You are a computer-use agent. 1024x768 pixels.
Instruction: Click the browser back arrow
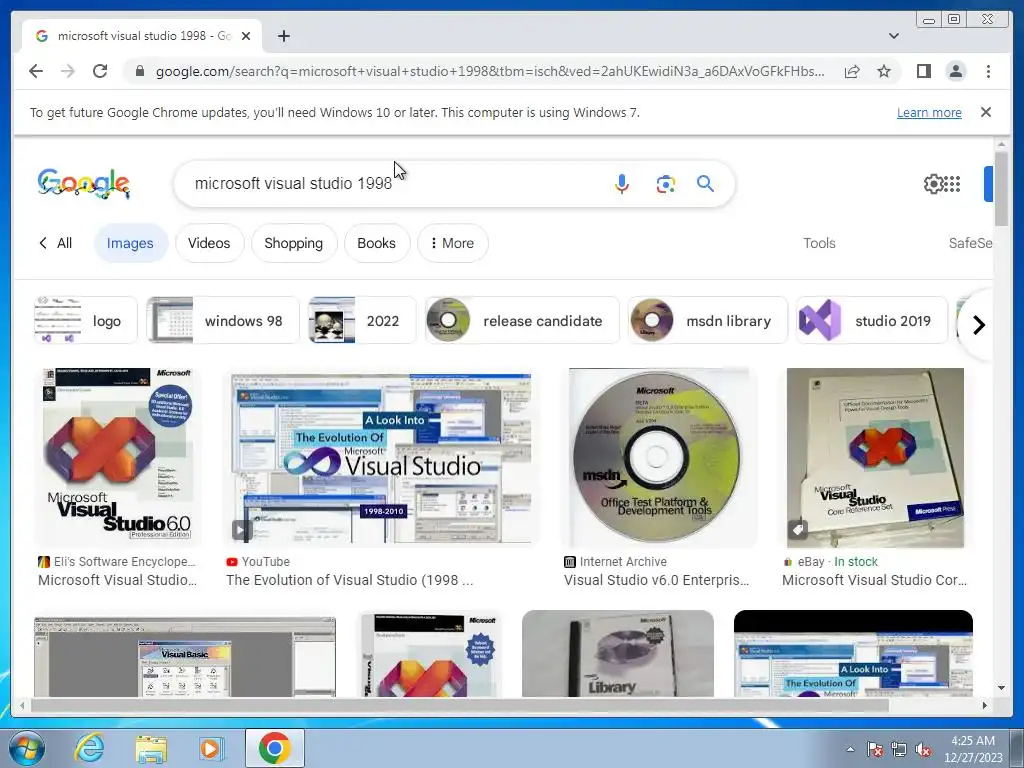pos(36,71)
